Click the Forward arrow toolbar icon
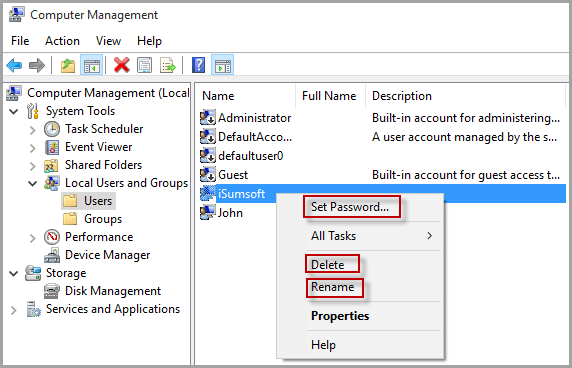 tap(36, 66)
